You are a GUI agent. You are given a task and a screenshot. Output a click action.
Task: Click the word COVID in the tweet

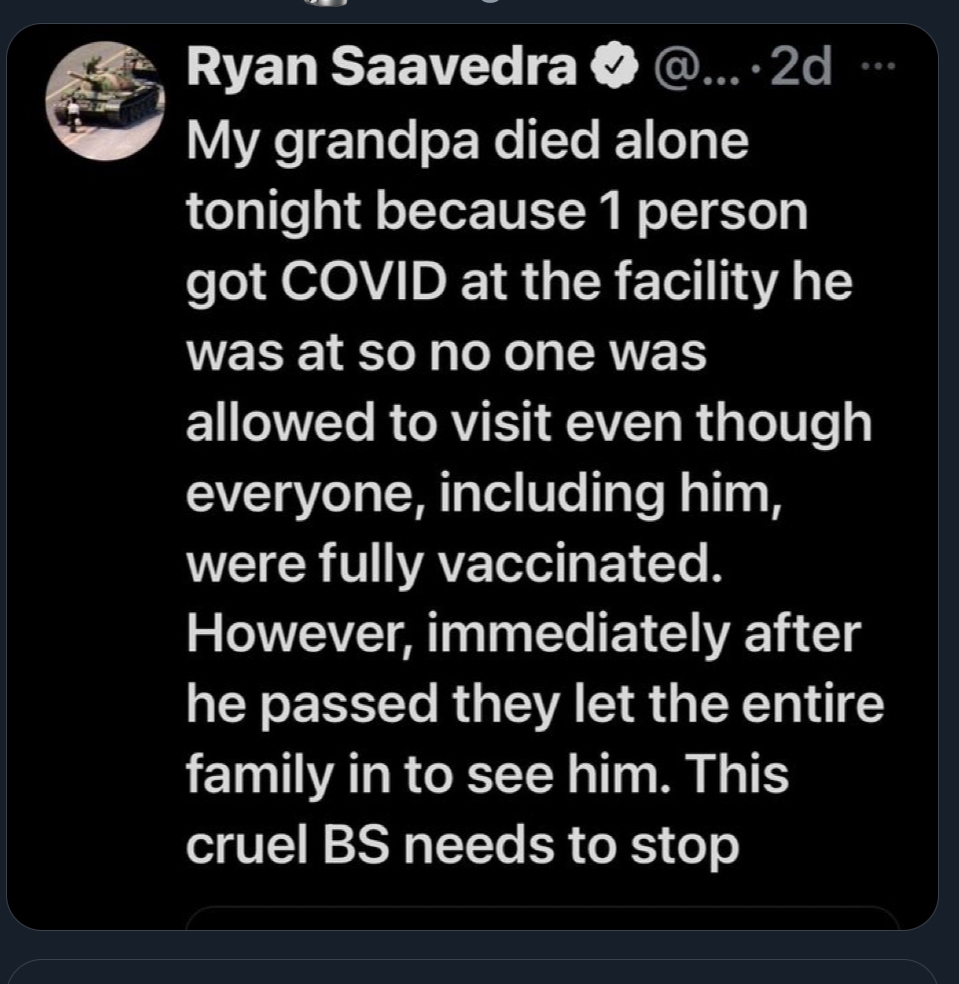click(x=363, y=281)
